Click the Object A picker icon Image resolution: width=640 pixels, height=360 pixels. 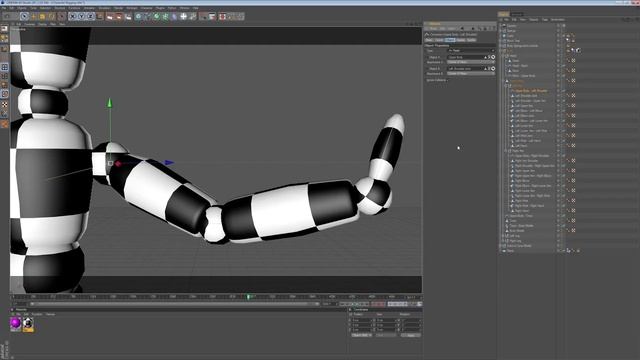click(493, 57)
